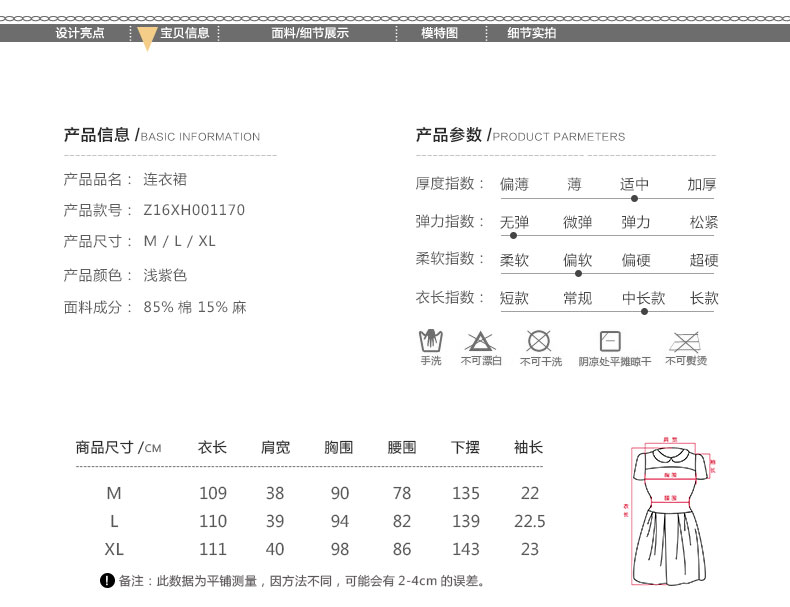
Task: Click the black exclamation icon beside 备注
Action: [108, 581]
